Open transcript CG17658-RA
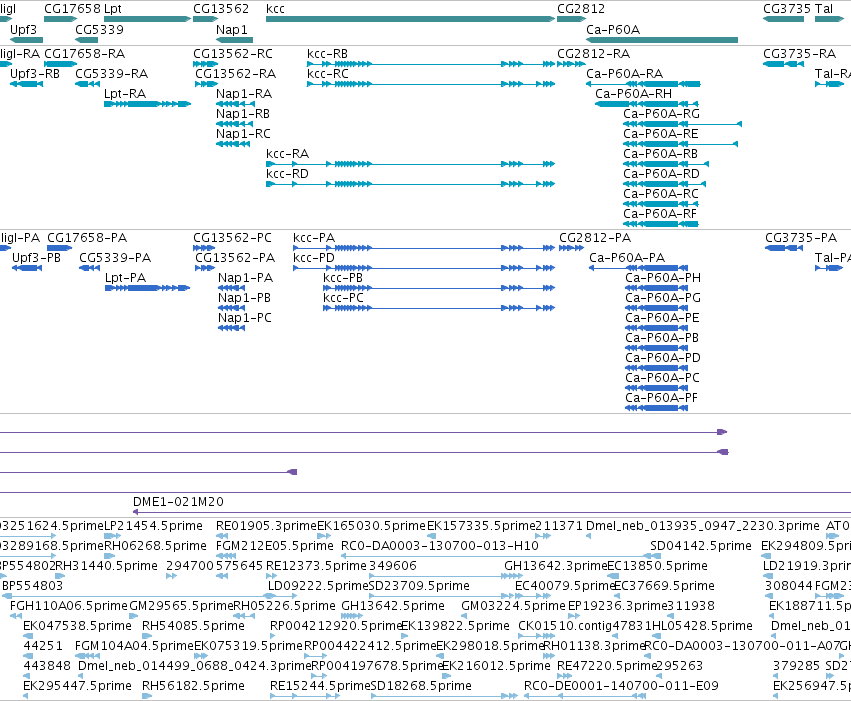 click(x=84, y=54)
